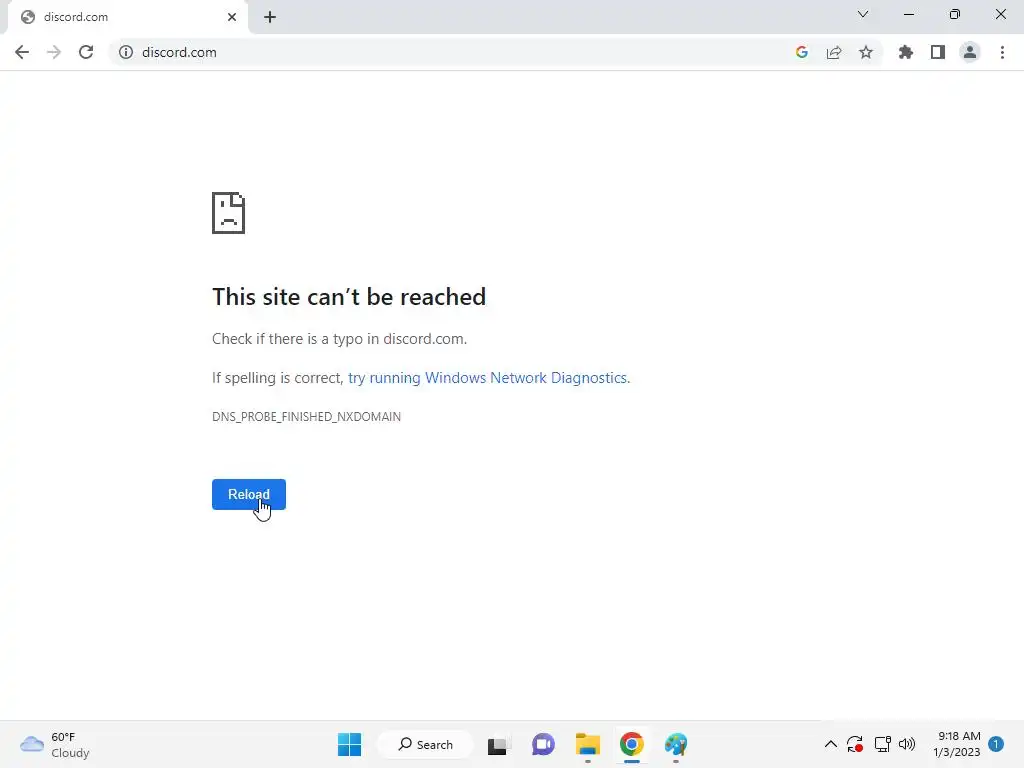This screenshot has height=768, width=1024.
Task: Click the sync status tray icon
Action: coord(855,744)
